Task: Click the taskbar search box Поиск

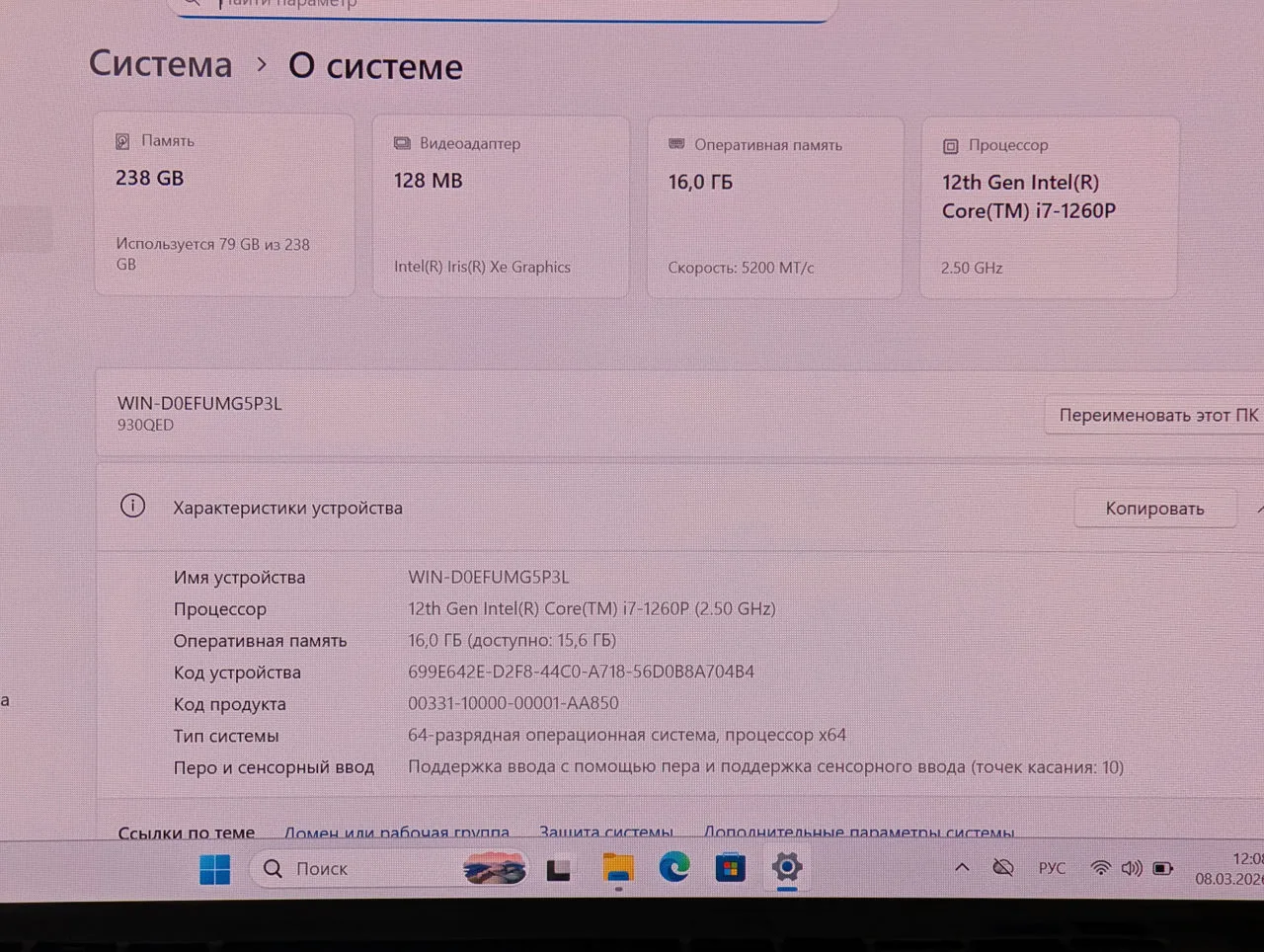Action: 389,869
